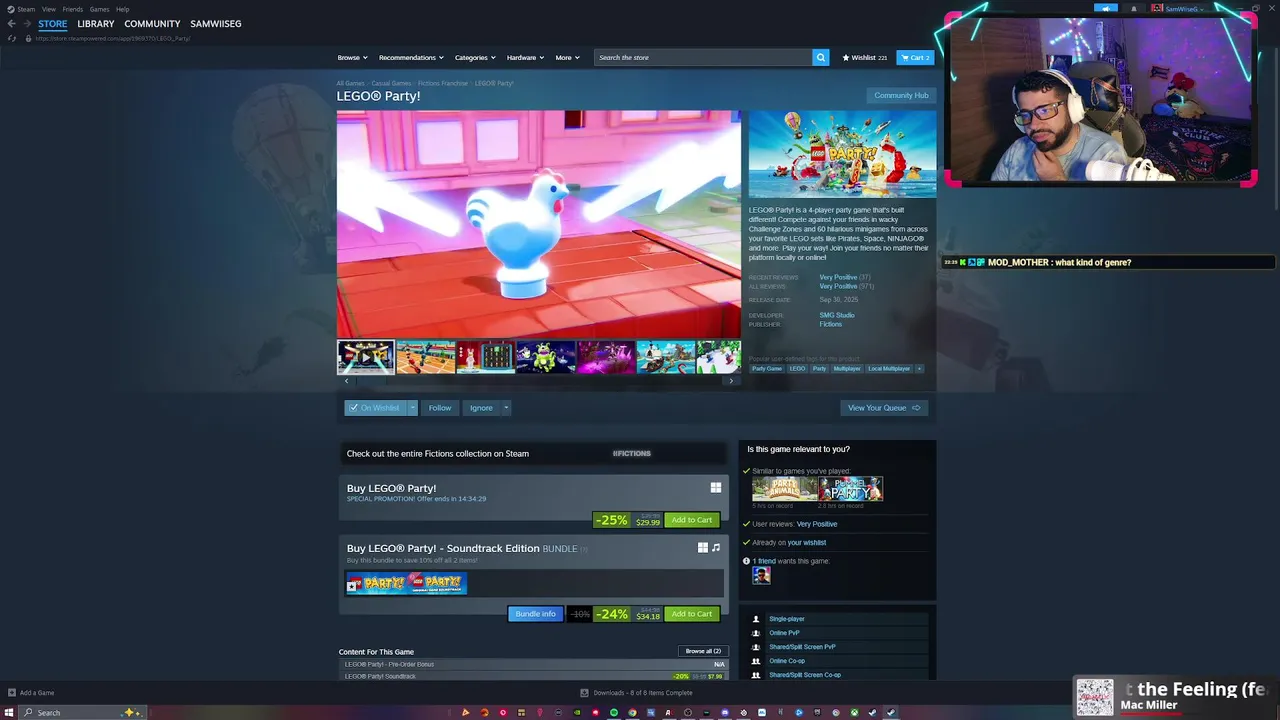Click the screenshot strip scrollbar handle
Image resolution: width=1280 pixels, height=720 pixels.
point(372,380)
